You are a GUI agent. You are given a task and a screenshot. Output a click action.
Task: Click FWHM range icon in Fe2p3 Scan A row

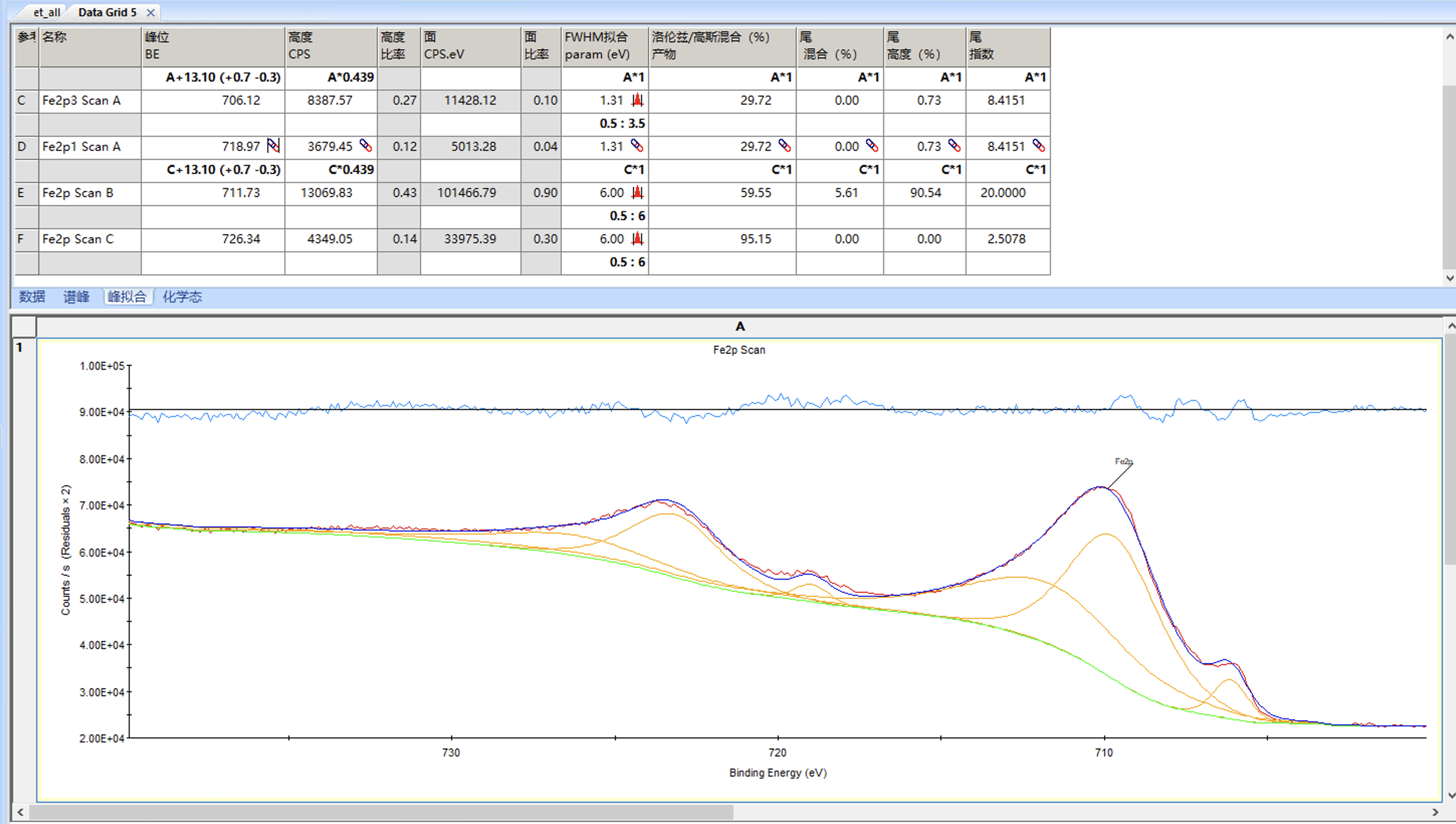point(637,100)
